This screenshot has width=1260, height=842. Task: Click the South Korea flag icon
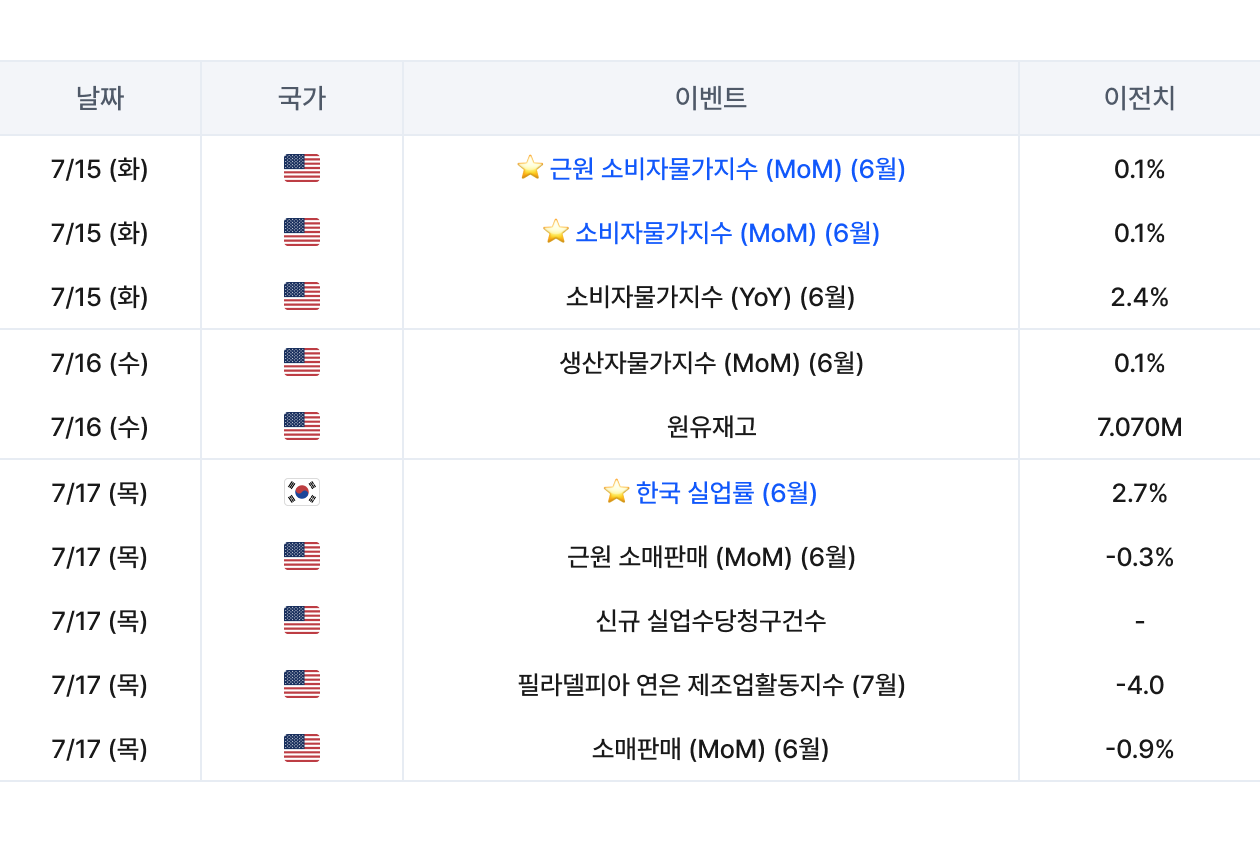(x=302, y=492)
